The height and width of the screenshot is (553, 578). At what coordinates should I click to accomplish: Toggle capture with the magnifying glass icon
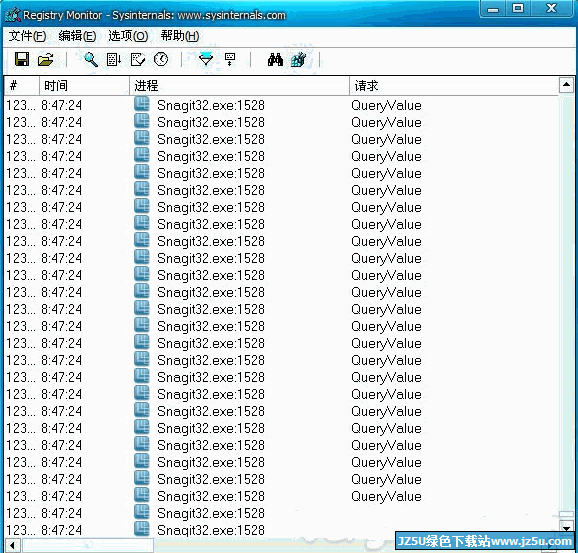point(91,59)
